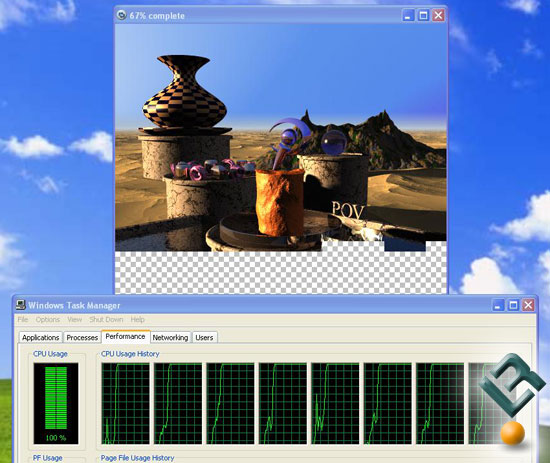This screenshot has height=463, width=550.
Task: Click the first CPU Usage History graph
Action: pyautogui.click(x=125, y=404)
